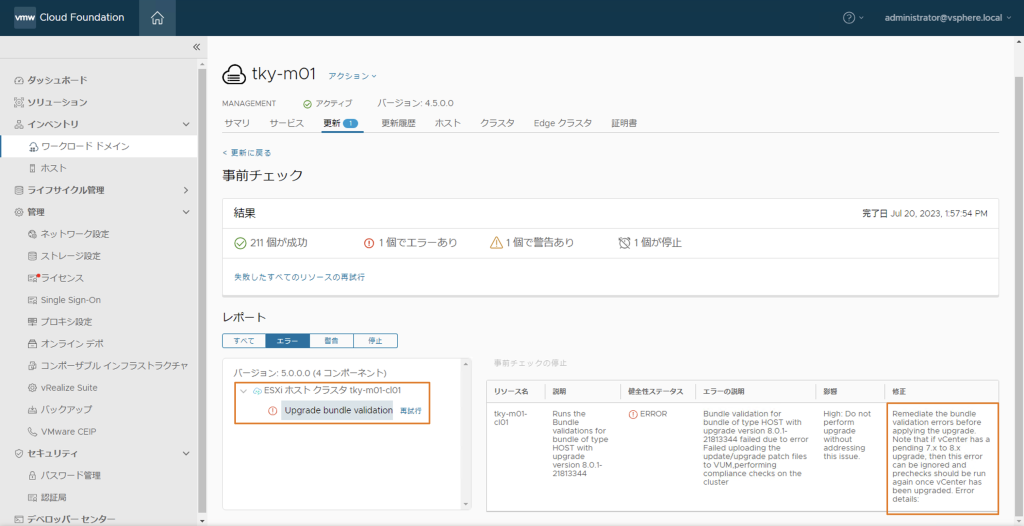Switch to the サービス tab
The image size is (1024, 526).
click(x=287, y=123)
